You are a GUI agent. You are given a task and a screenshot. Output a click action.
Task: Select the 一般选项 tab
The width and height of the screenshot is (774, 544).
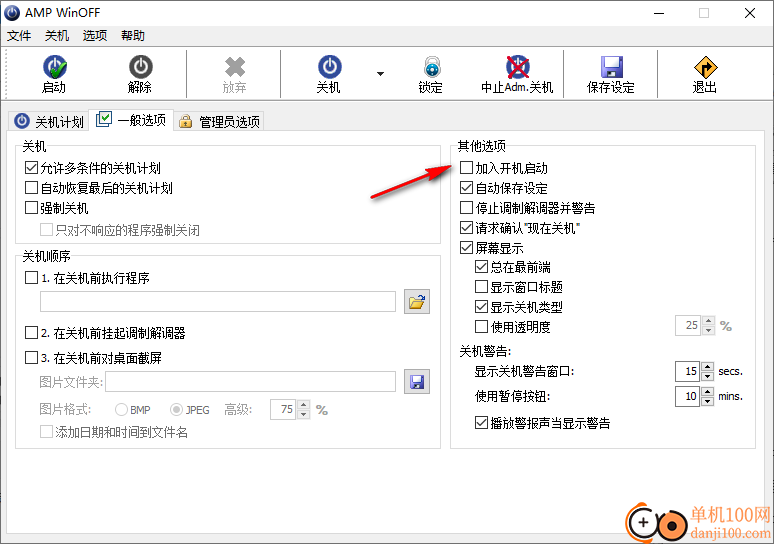pos(131,120)
